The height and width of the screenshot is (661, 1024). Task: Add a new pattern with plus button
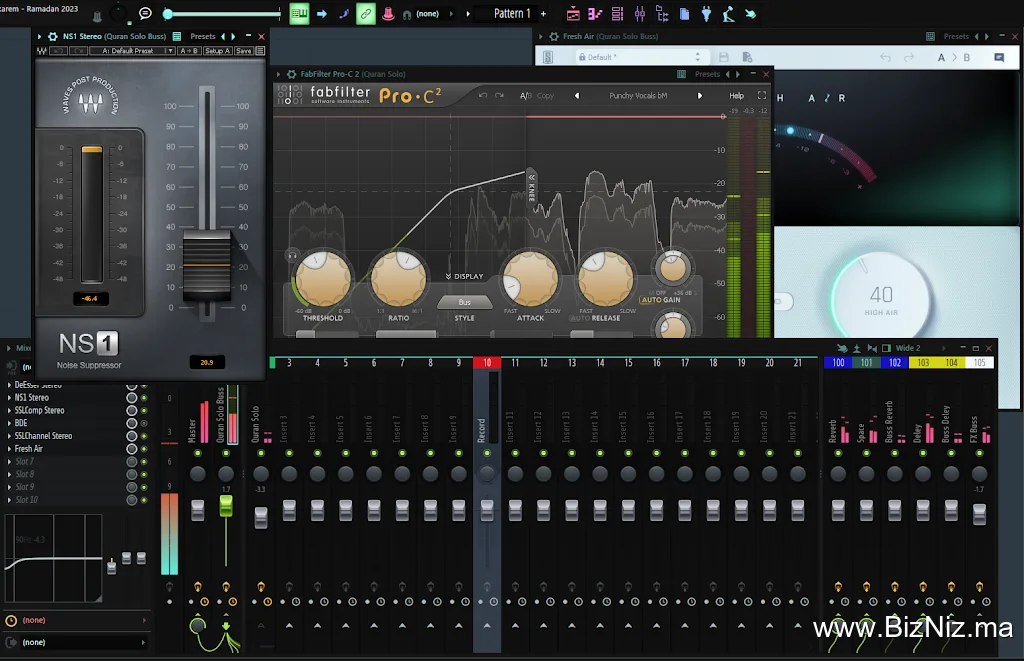[543, 14]
